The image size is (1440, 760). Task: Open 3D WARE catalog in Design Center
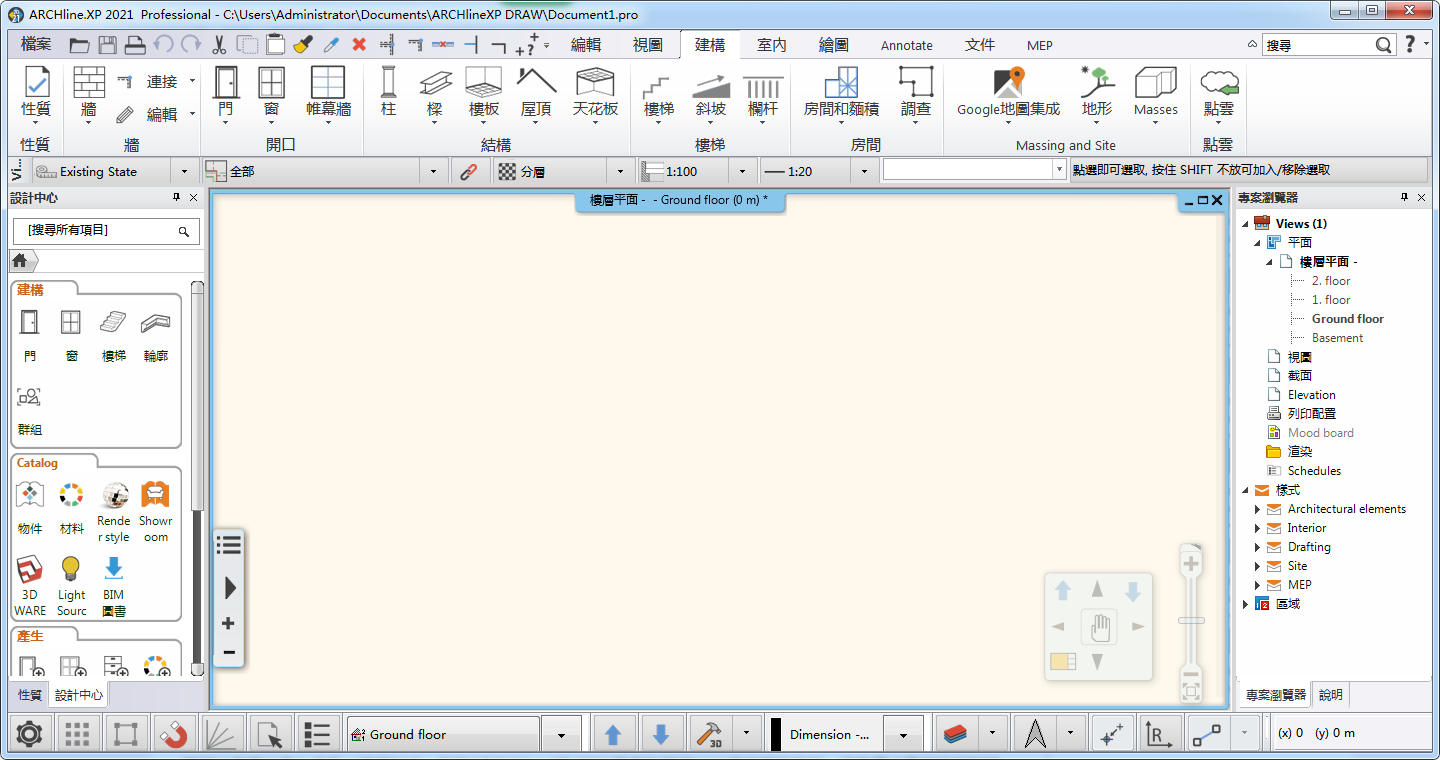click(x=30, y=585)
